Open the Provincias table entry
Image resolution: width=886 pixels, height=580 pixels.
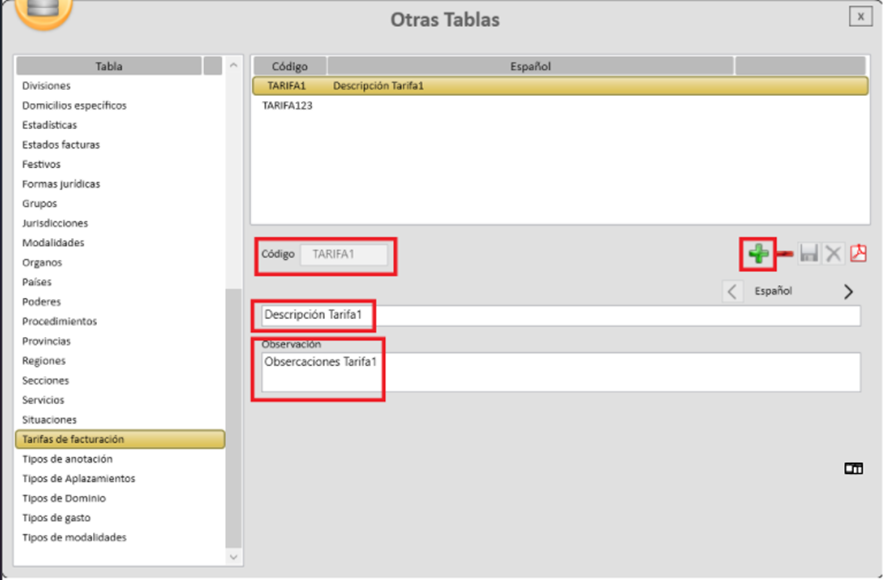click(x=47, y=341)
